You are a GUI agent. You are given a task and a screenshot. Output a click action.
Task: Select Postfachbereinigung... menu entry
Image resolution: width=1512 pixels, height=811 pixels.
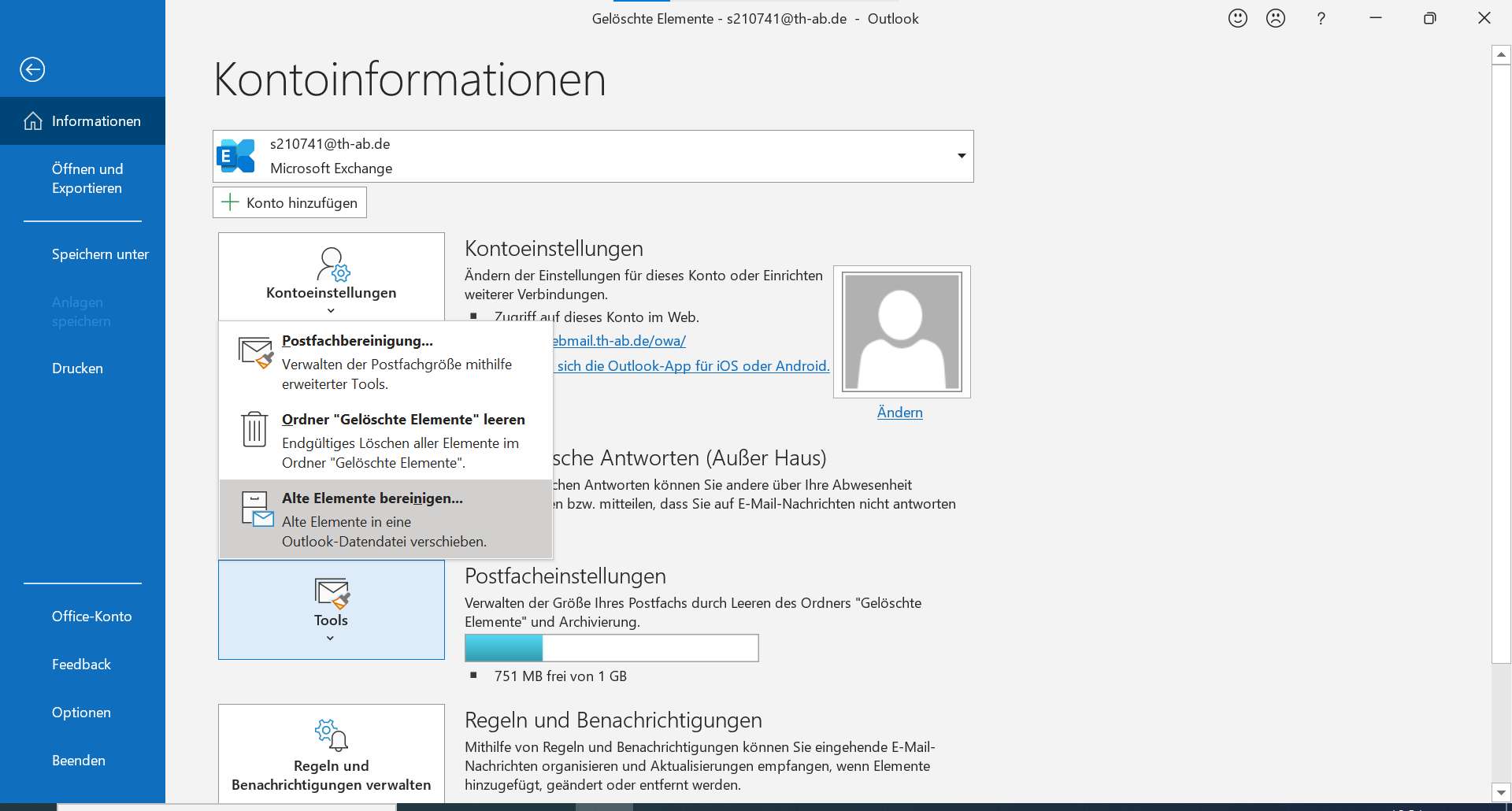coord(386,361)
